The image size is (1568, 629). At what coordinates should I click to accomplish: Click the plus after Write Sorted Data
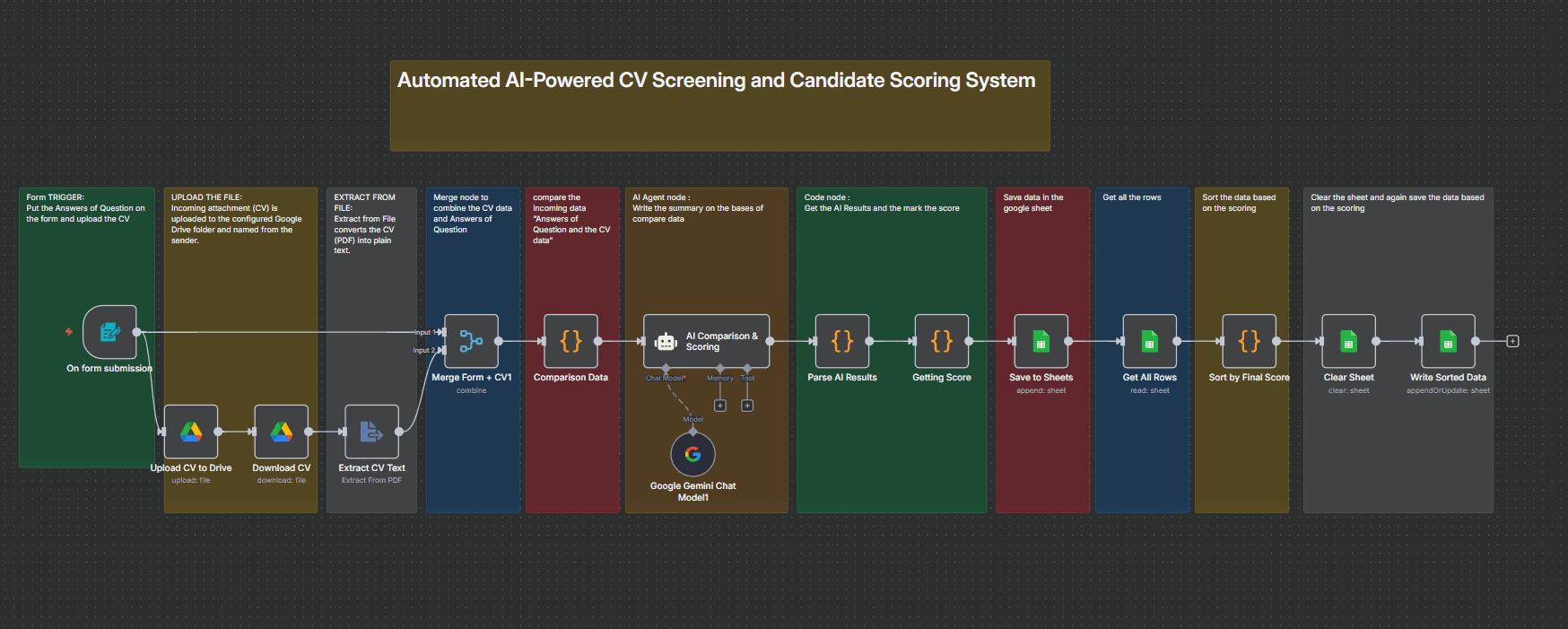[x=1512, y=341]
